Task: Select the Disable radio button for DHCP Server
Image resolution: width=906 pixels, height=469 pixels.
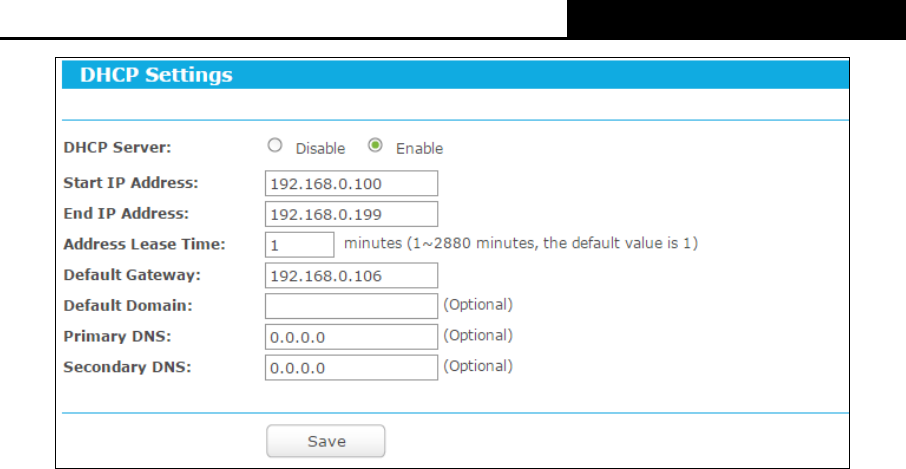Action: click(x=275, y=146)
